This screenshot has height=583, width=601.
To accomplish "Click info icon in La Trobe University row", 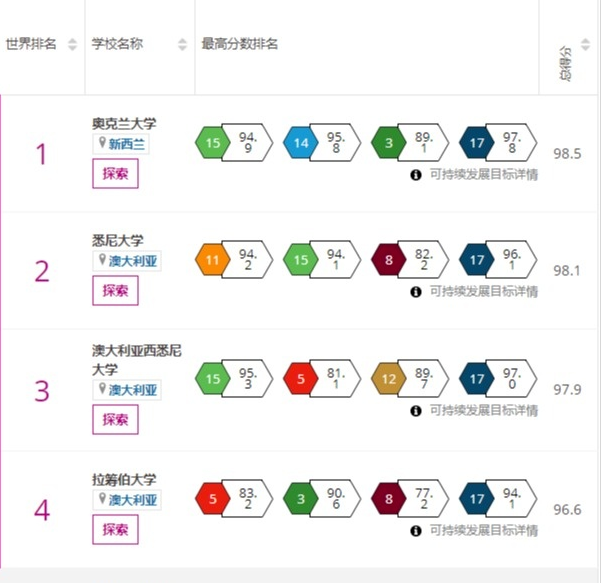I will pyautogui.click(x=416, y=531).
